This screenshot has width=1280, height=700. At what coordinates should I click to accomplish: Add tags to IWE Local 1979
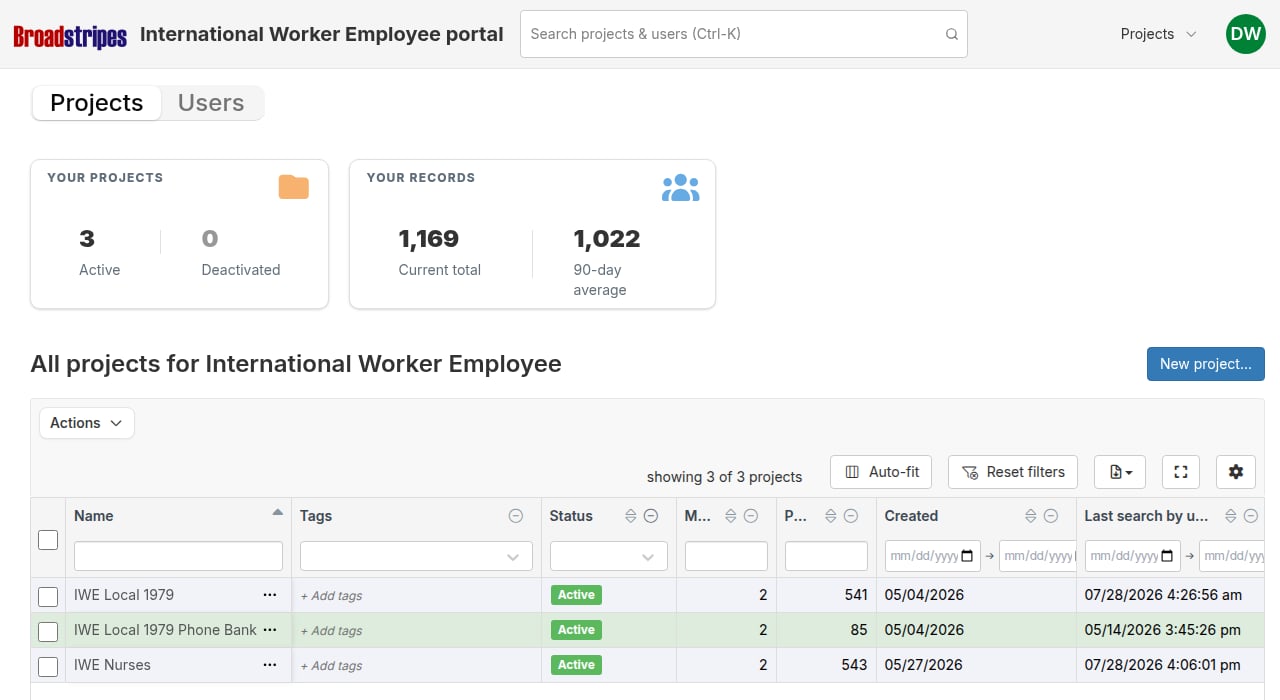332,596
